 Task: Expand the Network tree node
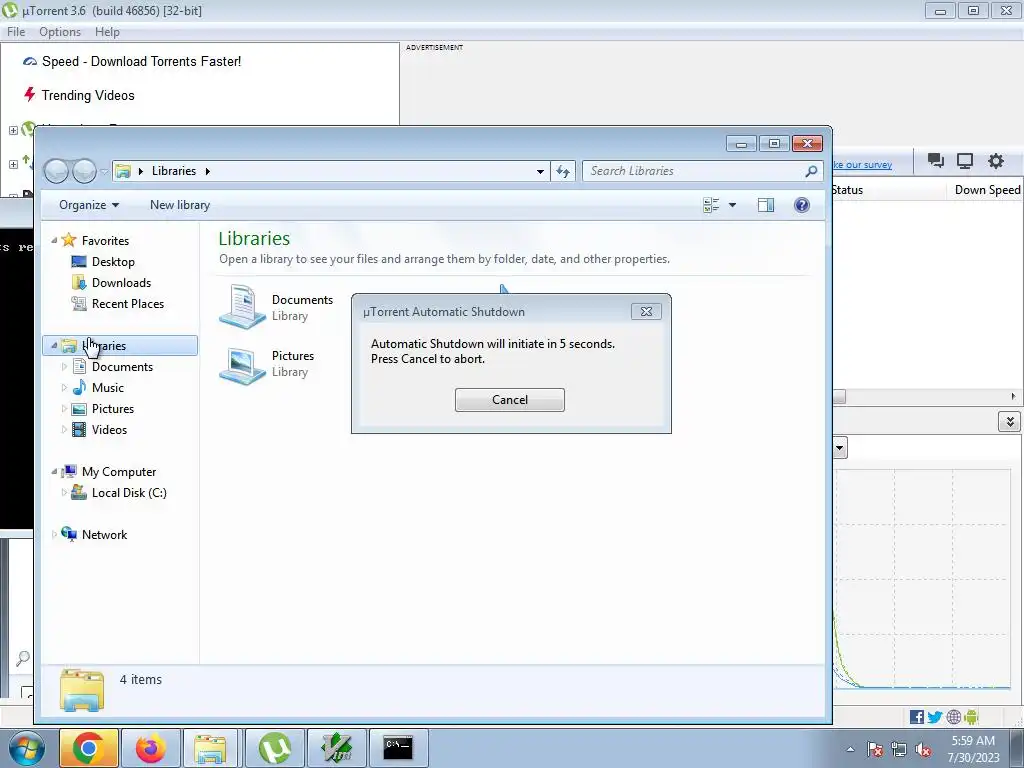coord(54,534)
